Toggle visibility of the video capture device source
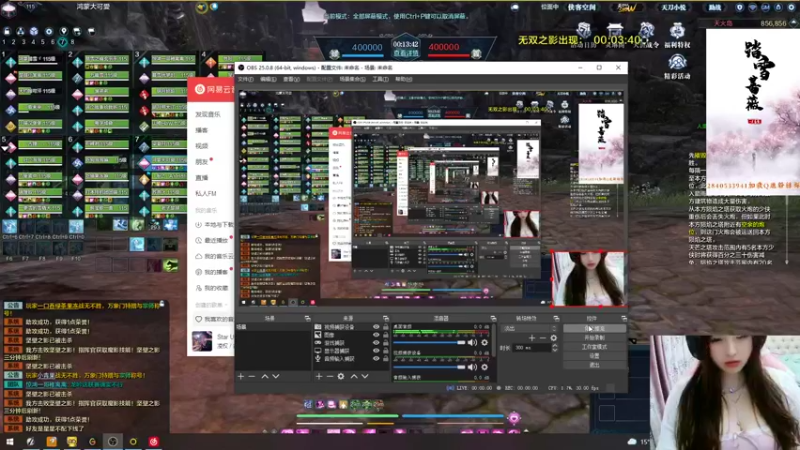The height and width of the screenshot is (450, 800). [376, 327]
